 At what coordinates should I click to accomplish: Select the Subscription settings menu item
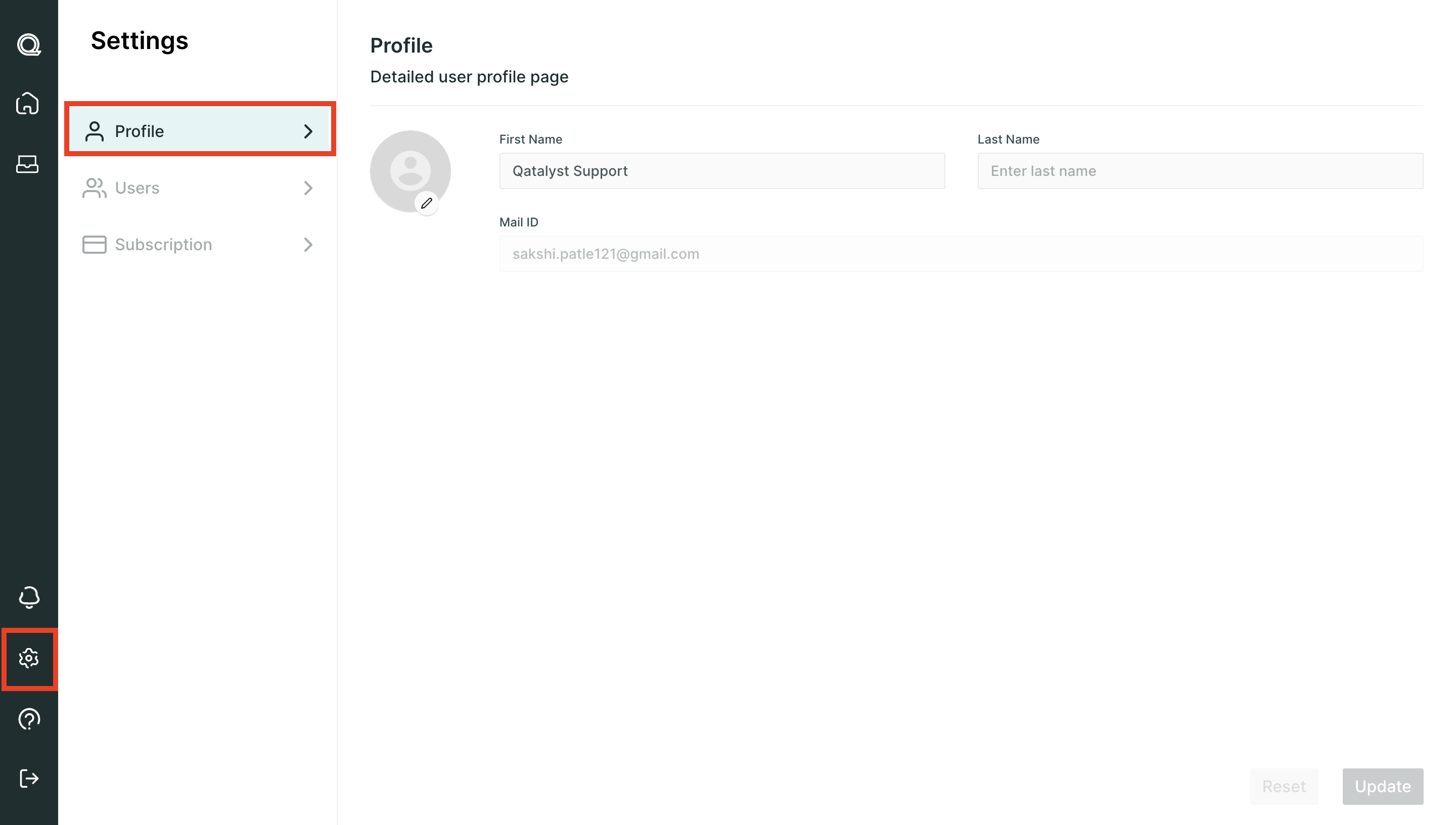(200, 245)
